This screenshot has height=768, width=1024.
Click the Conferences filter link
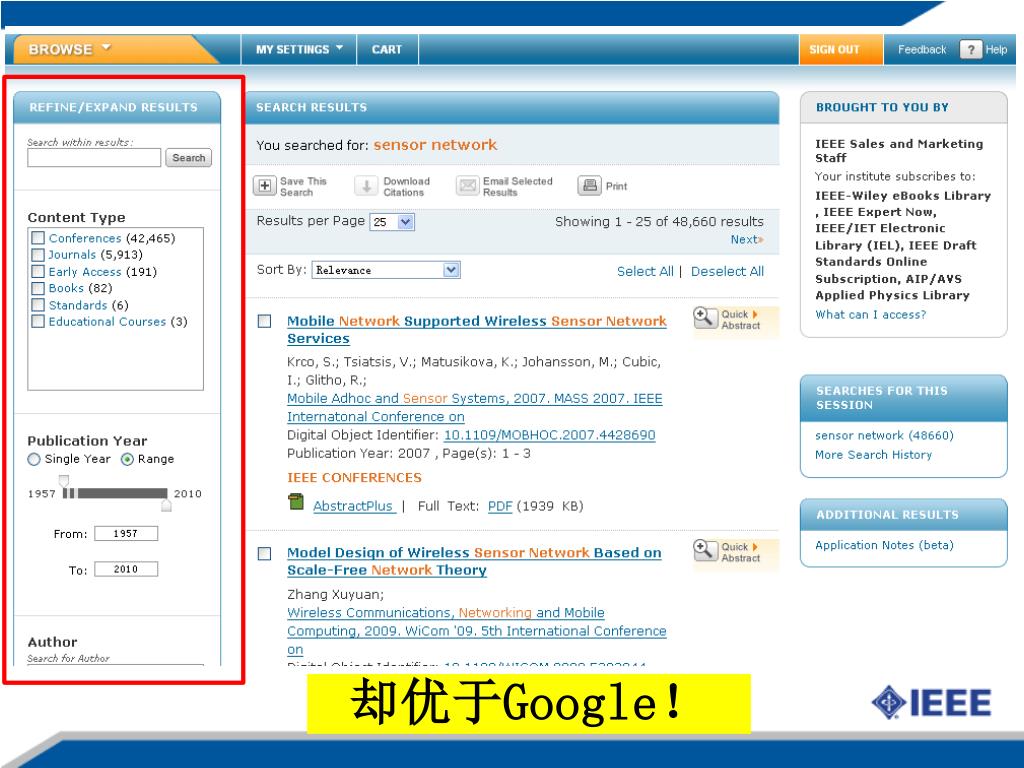point(85,238)
